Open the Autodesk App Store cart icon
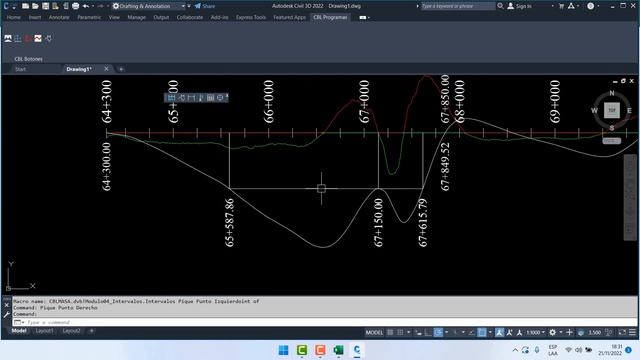The width and height of the screenshot is (640, 360). [562, 6]
